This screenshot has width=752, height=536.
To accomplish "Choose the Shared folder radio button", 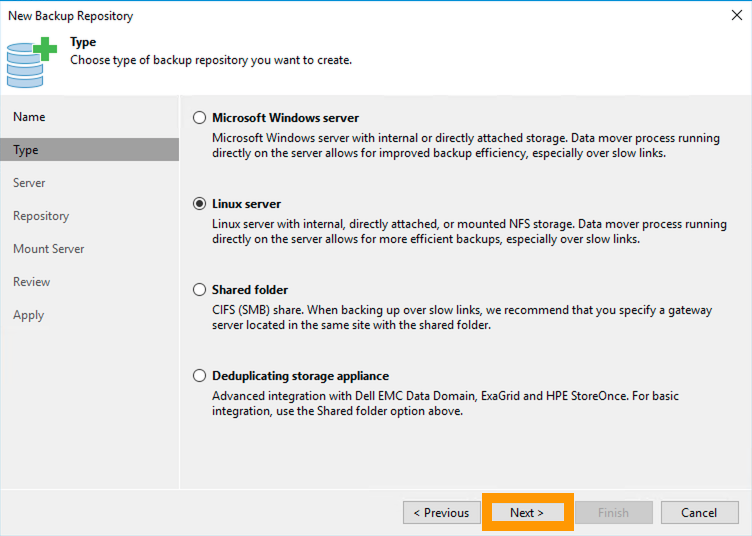I will pyautogui.click(x=200, y=290).
